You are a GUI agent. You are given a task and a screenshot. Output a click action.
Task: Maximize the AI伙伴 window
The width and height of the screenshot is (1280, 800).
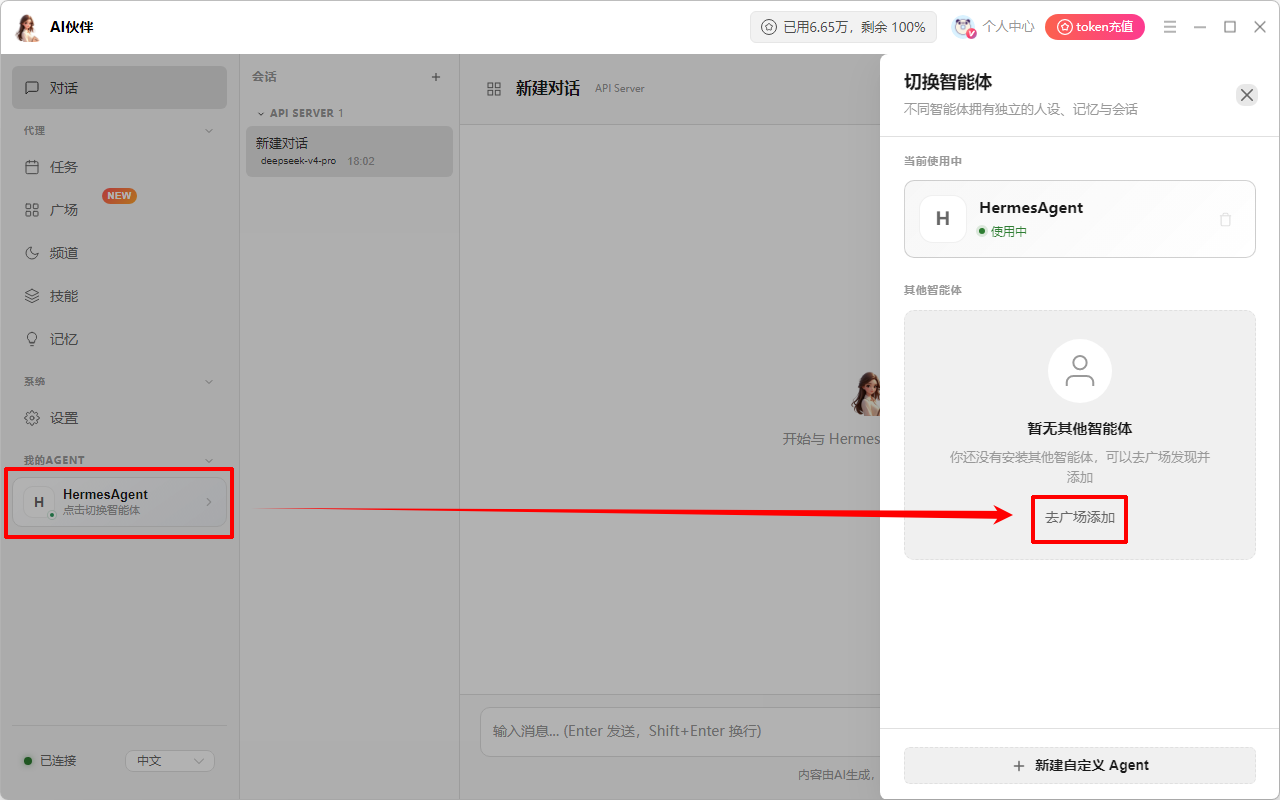click(x=1230, y=27)
